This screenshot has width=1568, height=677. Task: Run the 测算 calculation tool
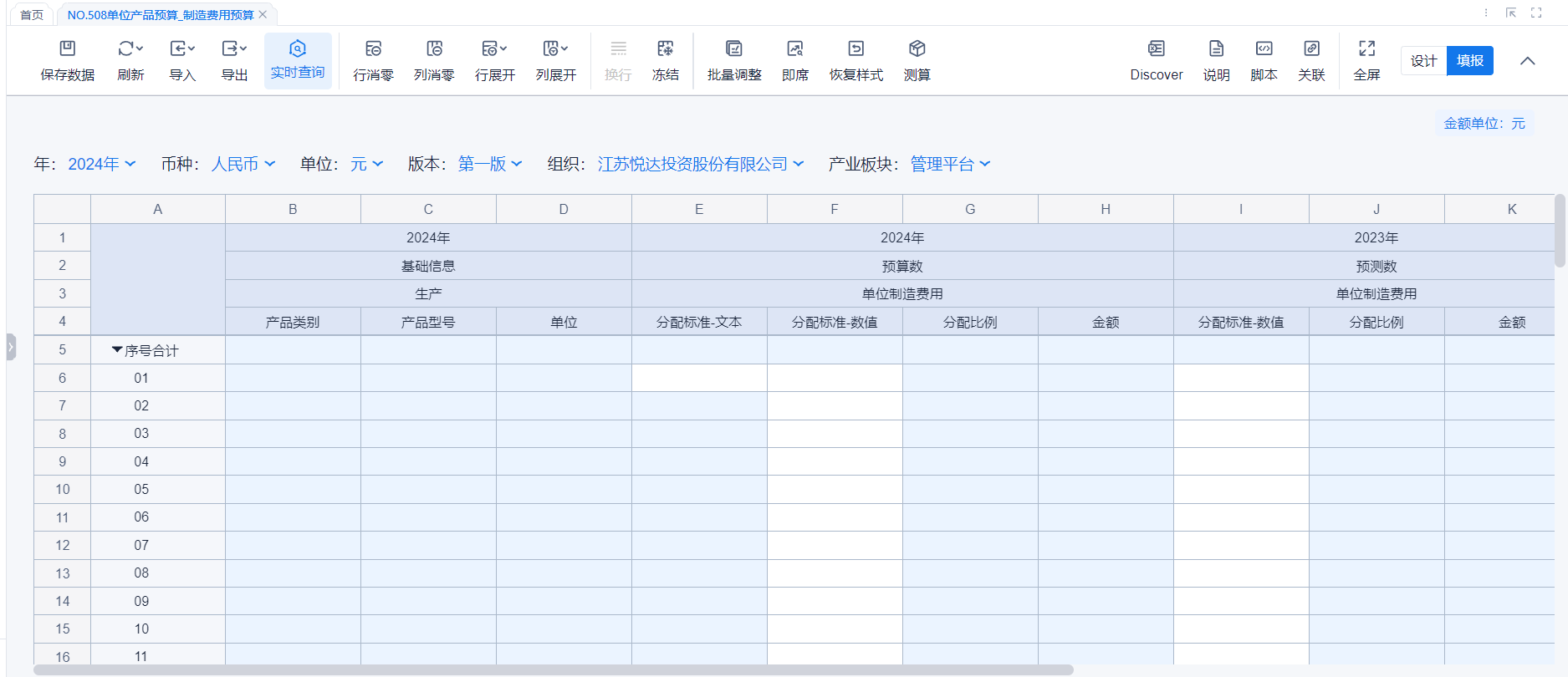(x=917, y=49)
